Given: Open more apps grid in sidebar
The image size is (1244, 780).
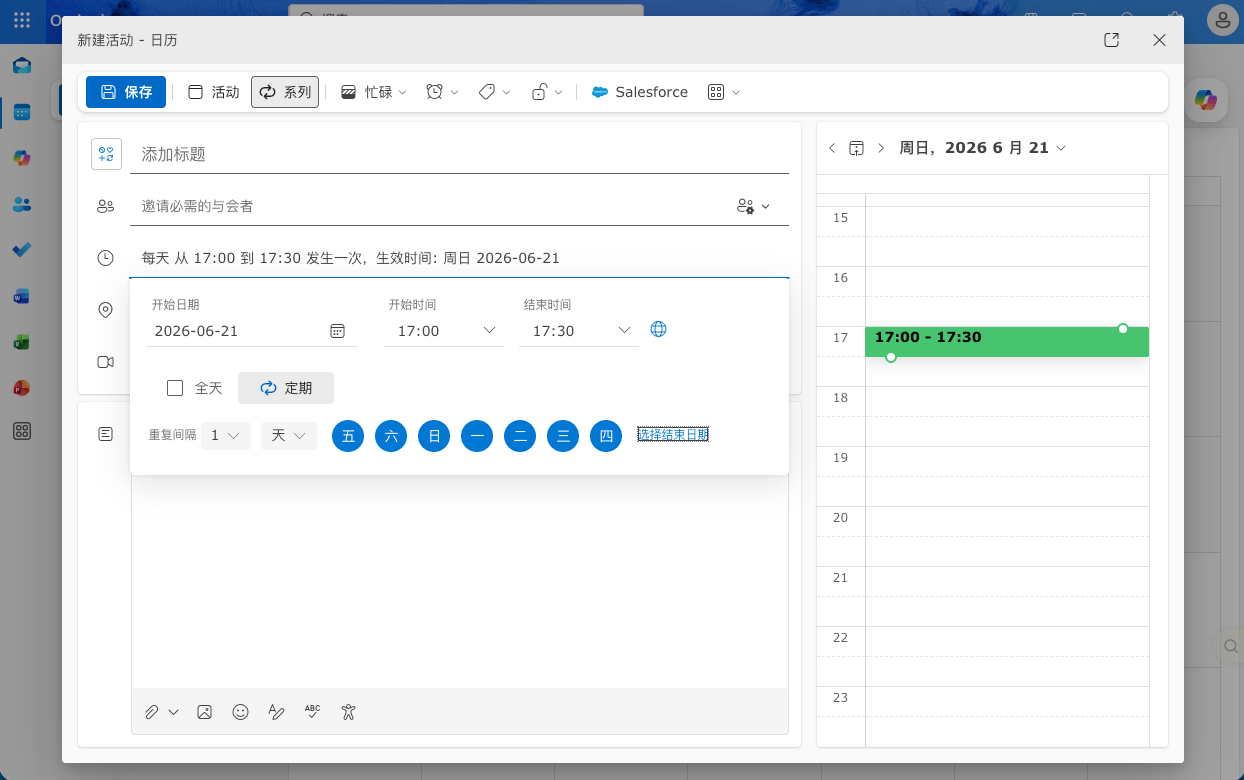Looking at the screenshot, I should click(x=22, y=431).
